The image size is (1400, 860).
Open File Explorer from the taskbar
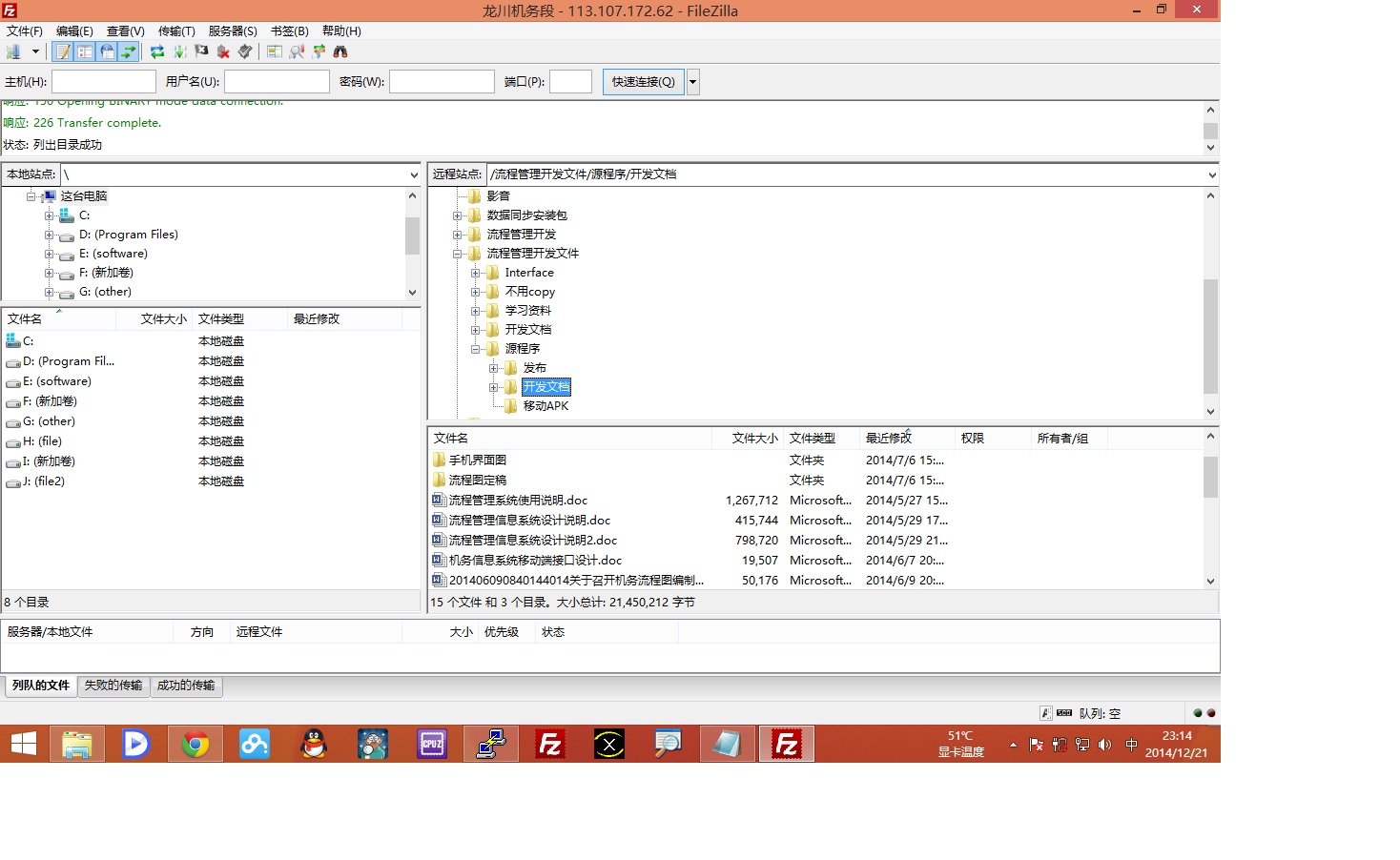pyautogui.click(x=77, y=744)
